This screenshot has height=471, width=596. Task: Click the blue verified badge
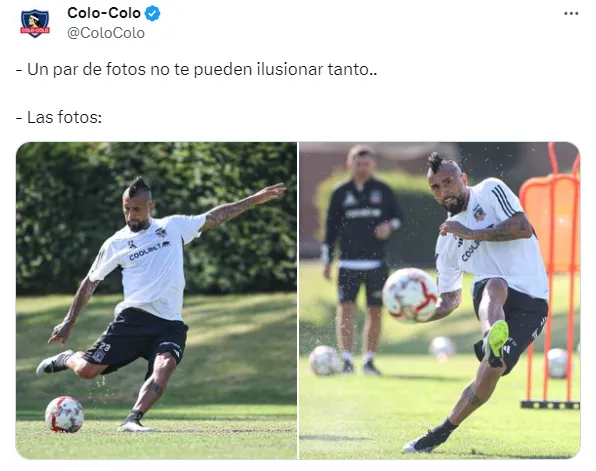152,14
